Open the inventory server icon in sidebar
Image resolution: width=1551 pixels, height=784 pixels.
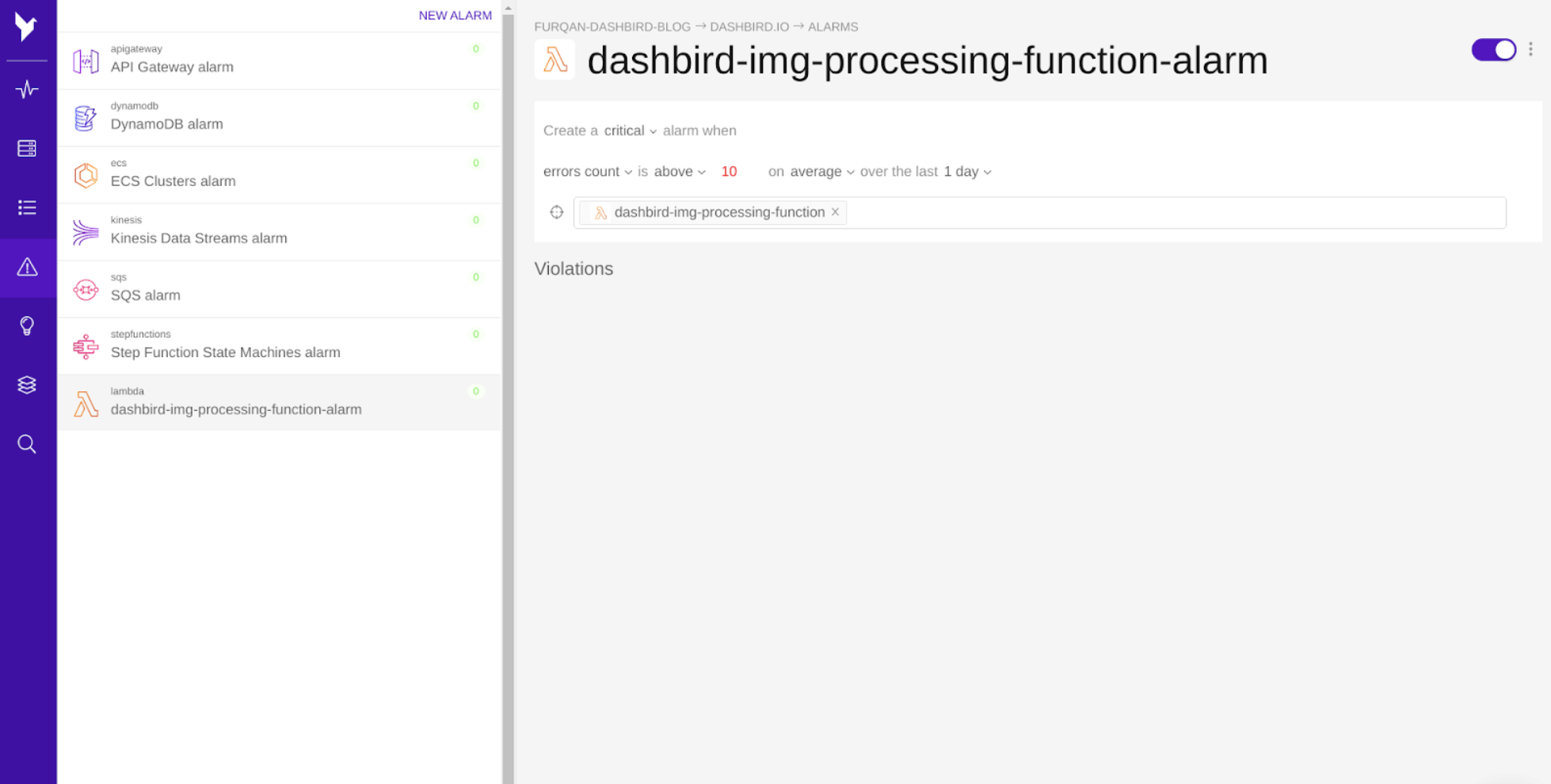(27, 148)
